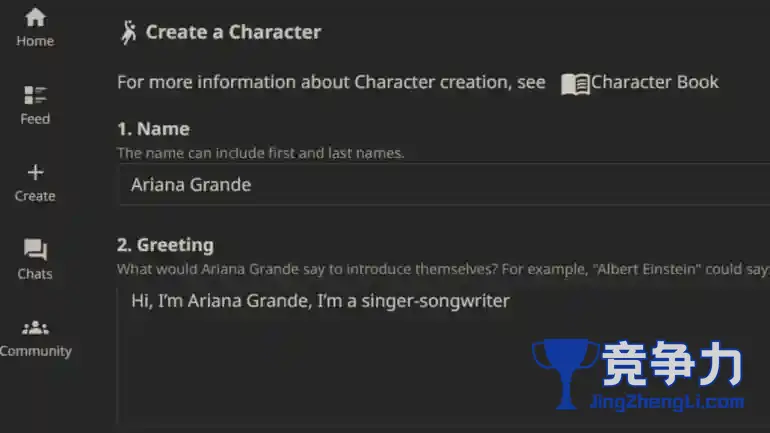Open the Character Book link
Viewport: 770px width, 433px height.
point(654,82)
